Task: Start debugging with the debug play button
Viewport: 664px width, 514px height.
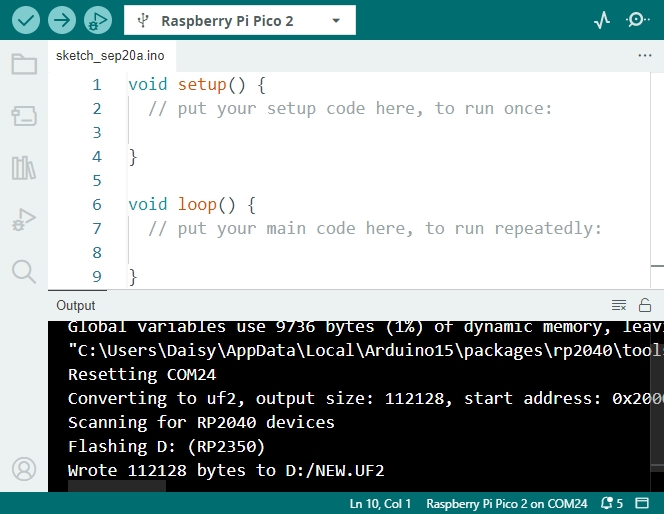Action: pos(98,20)
